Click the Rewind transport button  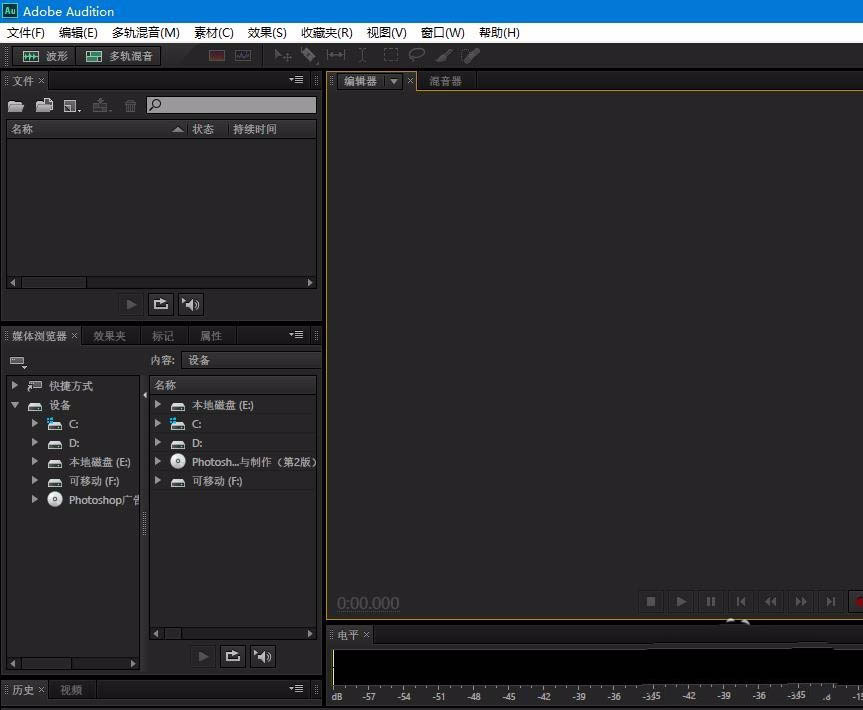point(771,602)
